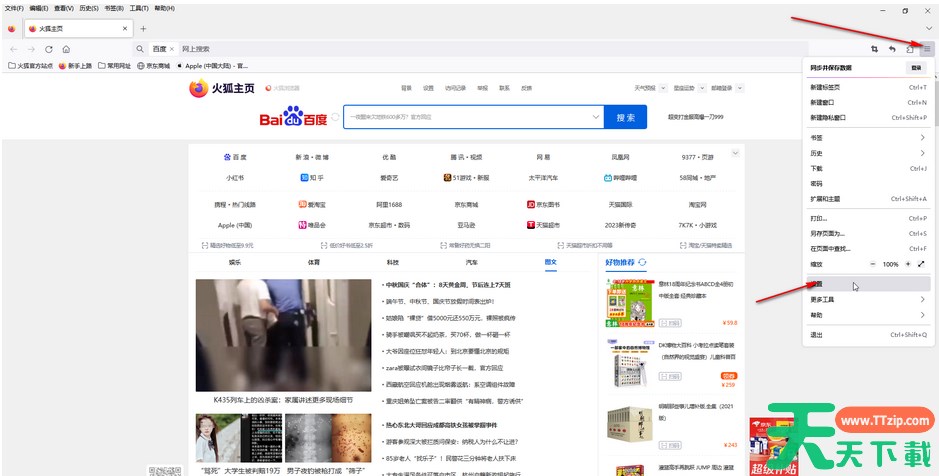Screen dimensions: 939x476
Task: Open the Baidu search suggestions dropdown
Action: (x=596, y=117)
